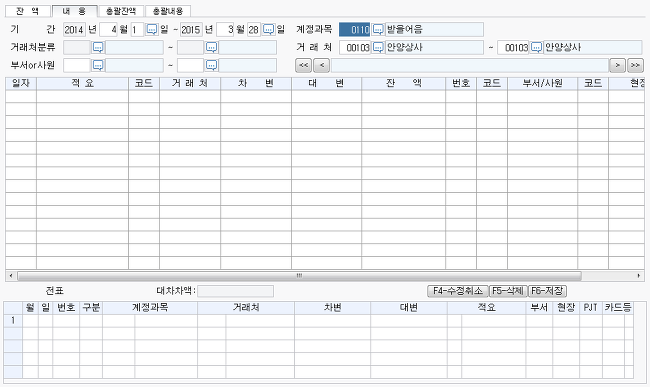This screenshot has width=650, height=387.
Task: Click the grid scrollbar left arrow
Action: [x=10, y=276]
